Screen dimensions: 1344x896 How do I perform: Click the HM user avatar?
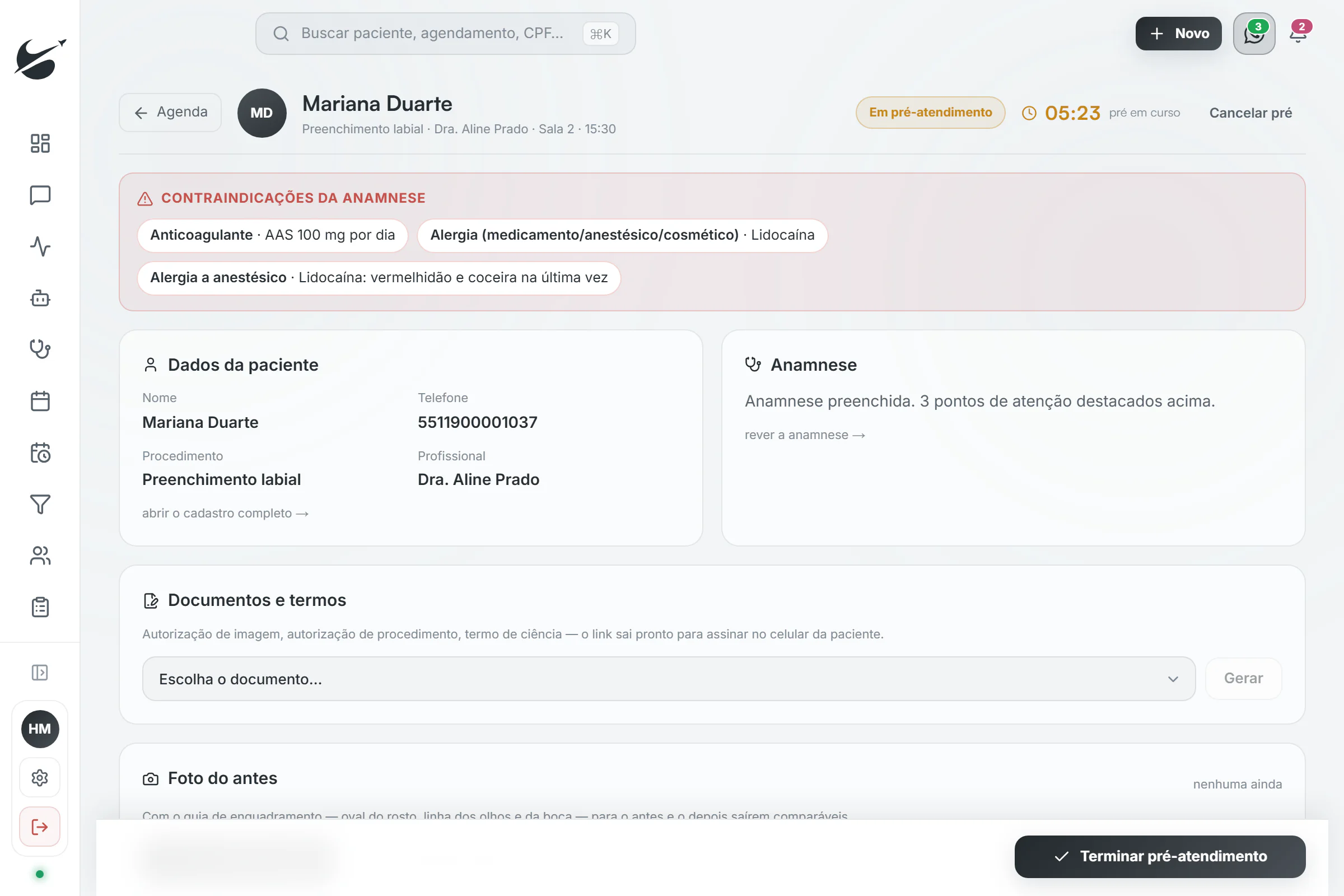pos(40,729)
